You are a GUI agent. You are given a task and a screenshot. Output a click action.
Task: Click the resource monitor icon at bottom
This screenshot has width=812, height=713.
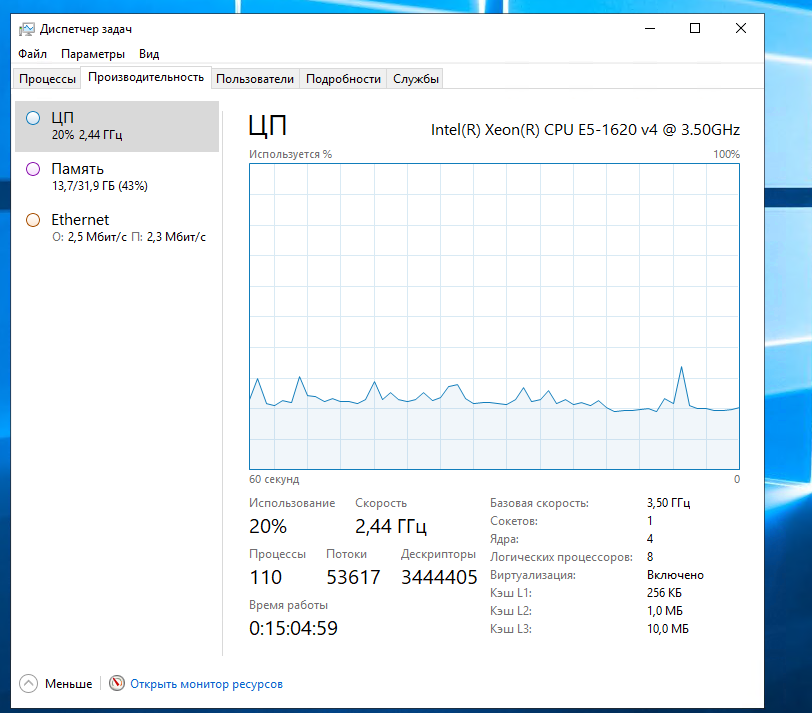tap(118, 684)
